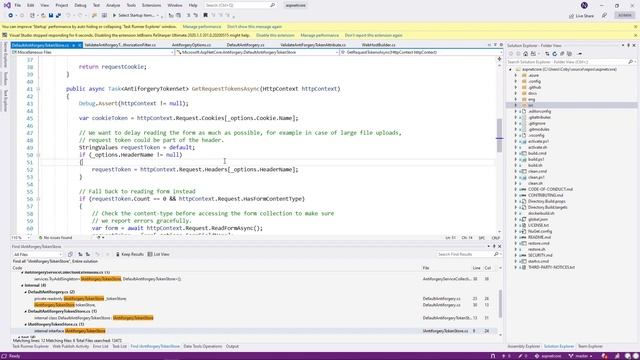Image resolution: width=640 pixels, height=360 pixels.
Task: Switch to Team Explorer tab
Action: (x=590, y=347)
